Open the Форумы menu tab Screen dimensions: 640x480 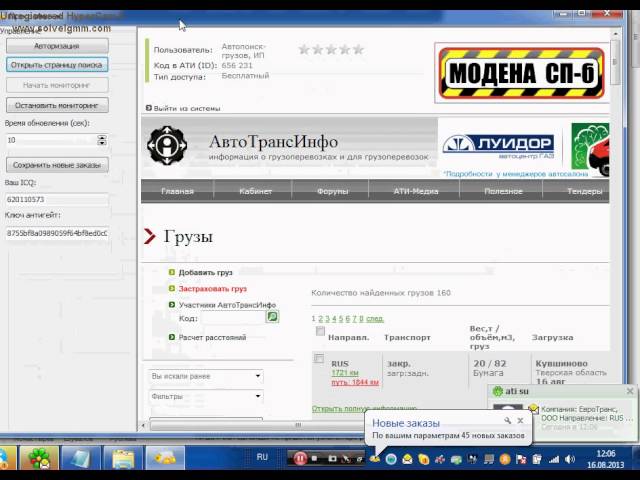[333, 191]
